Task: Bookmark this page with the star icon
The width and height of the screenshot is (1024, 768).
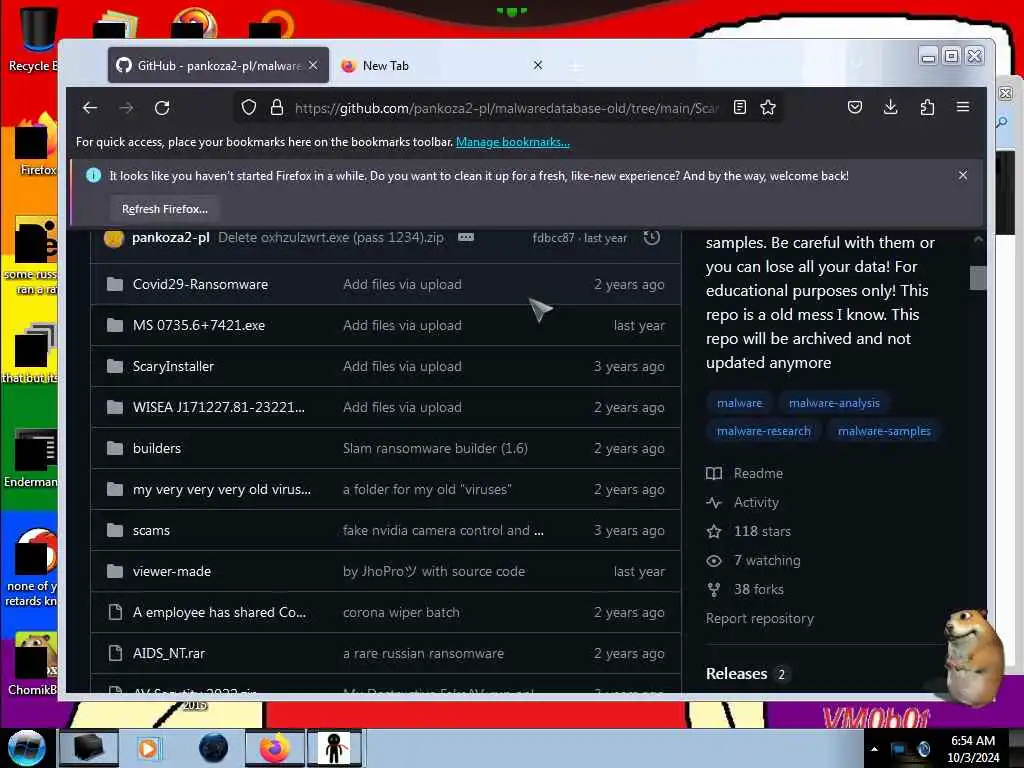Action: tap(768, 107)
